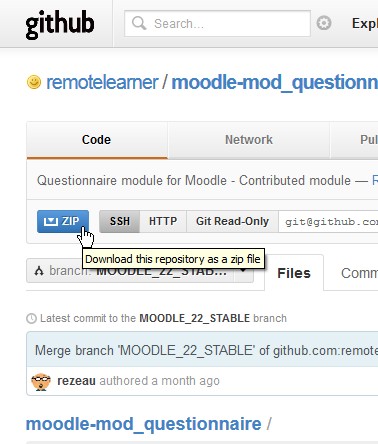Choose the Git Read-Only URL option
The height and width of the screenshot is (444, 378).
pyautogui.click(x=232, y=221)
